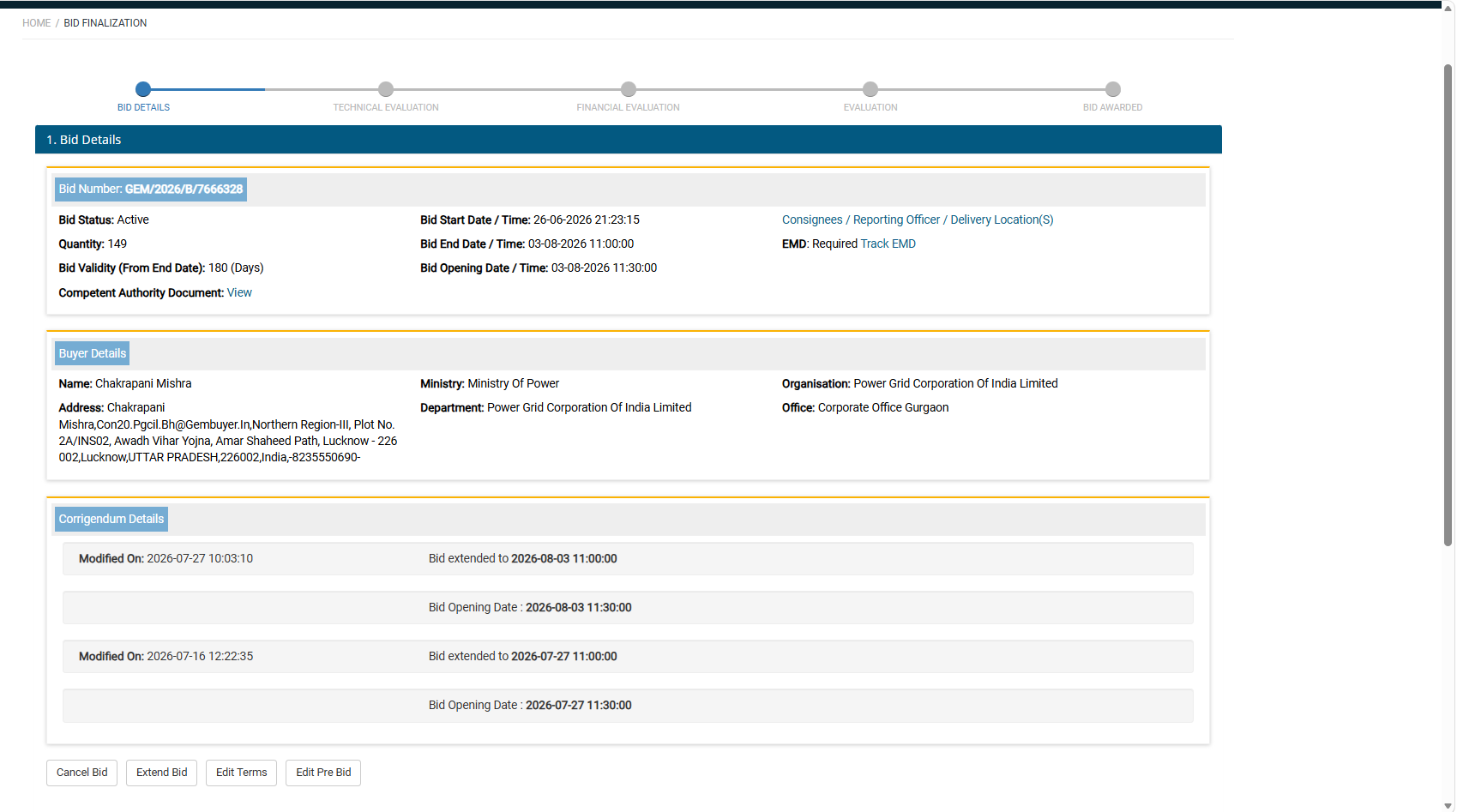Image resolution: width=1457 pixels, height=812 pixels.
Task: Open the Track EMD link
Action: (x=888, y=244)
